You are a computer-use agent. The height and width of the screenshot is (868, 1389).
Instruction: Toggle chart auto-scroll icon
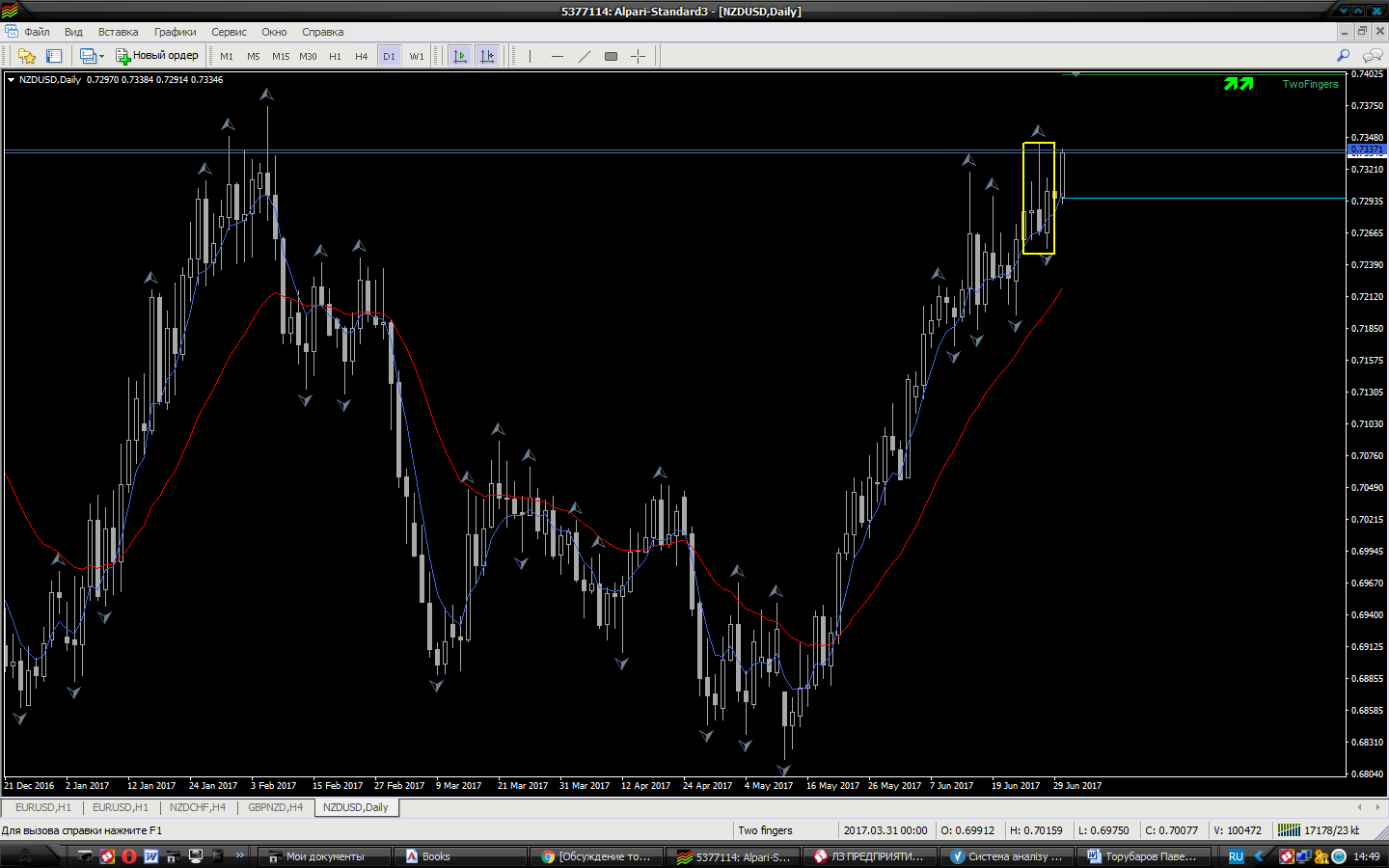coord(460,56)
